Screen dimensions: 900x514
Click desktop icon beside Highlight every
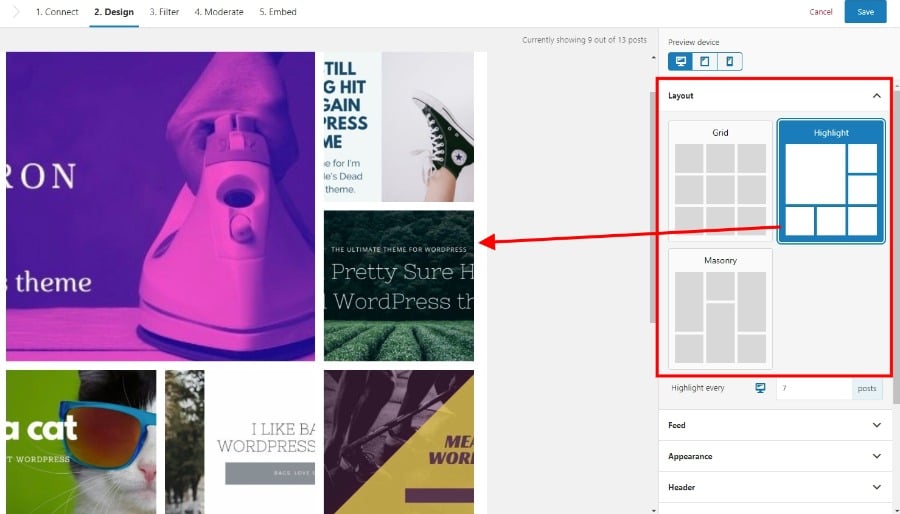[x=761, y=388]
